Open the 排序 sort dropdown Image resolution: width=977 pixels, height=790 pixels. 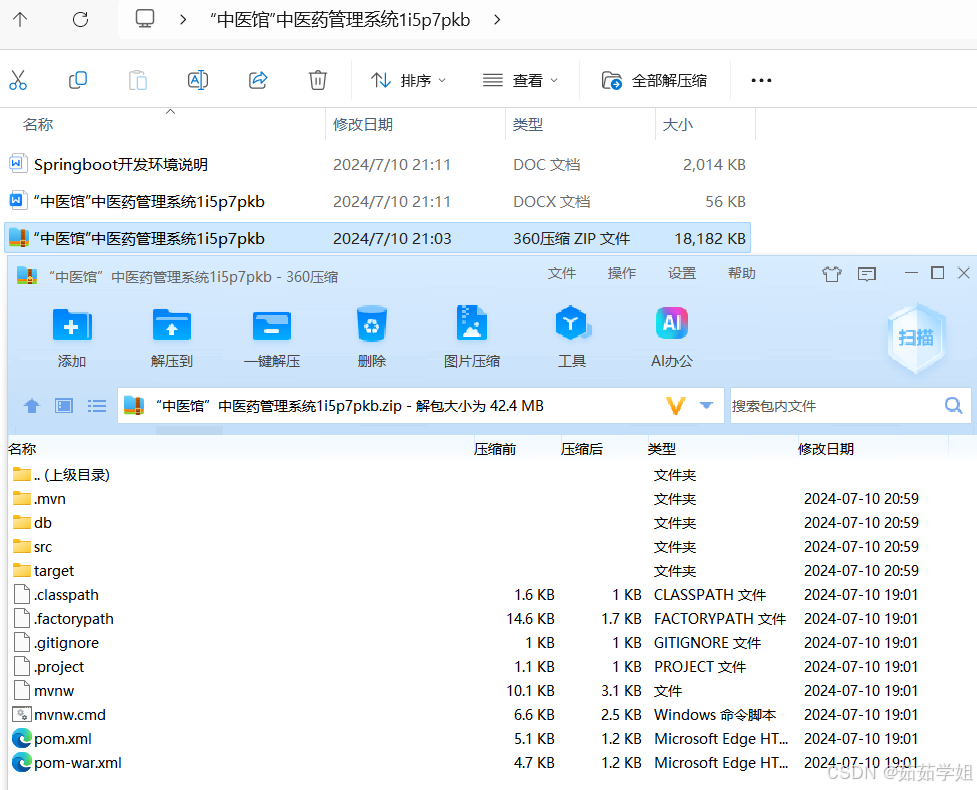pos(409,80)
